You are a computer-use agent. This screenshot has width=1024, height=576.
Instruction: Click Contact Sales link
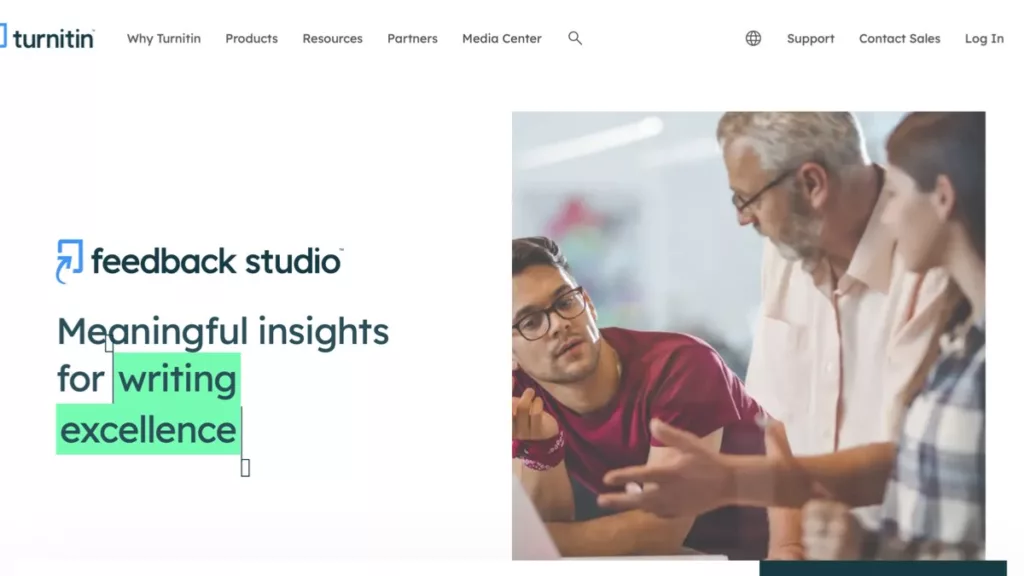point(899,39)
